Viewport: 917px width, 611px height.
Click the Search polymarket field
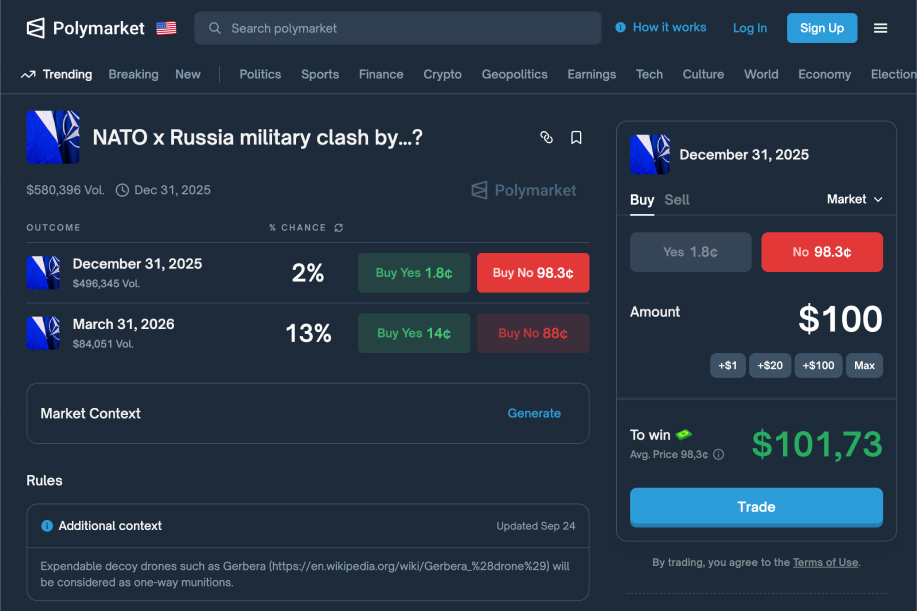coord(398,28)
